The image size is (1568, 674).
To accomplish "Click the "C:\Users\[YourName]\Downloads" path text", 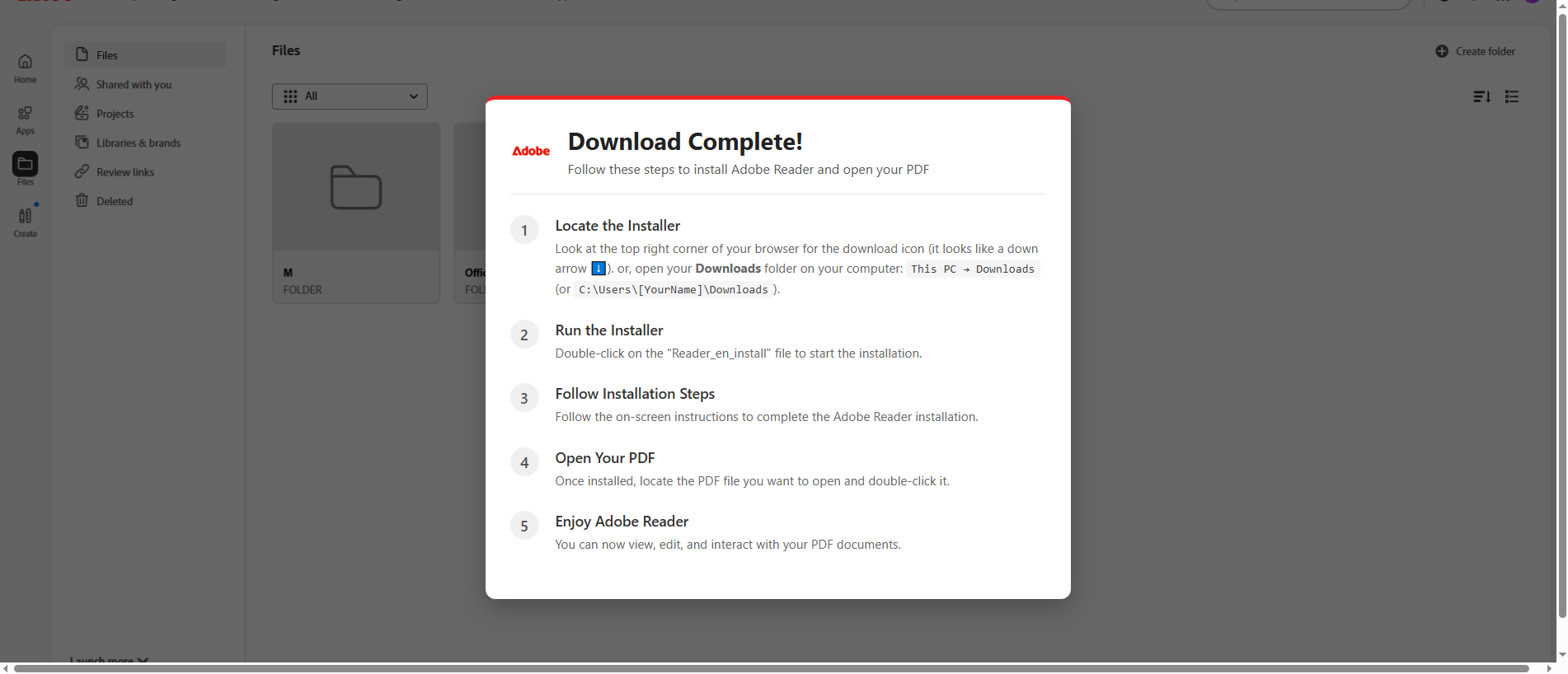I will 674,290.
